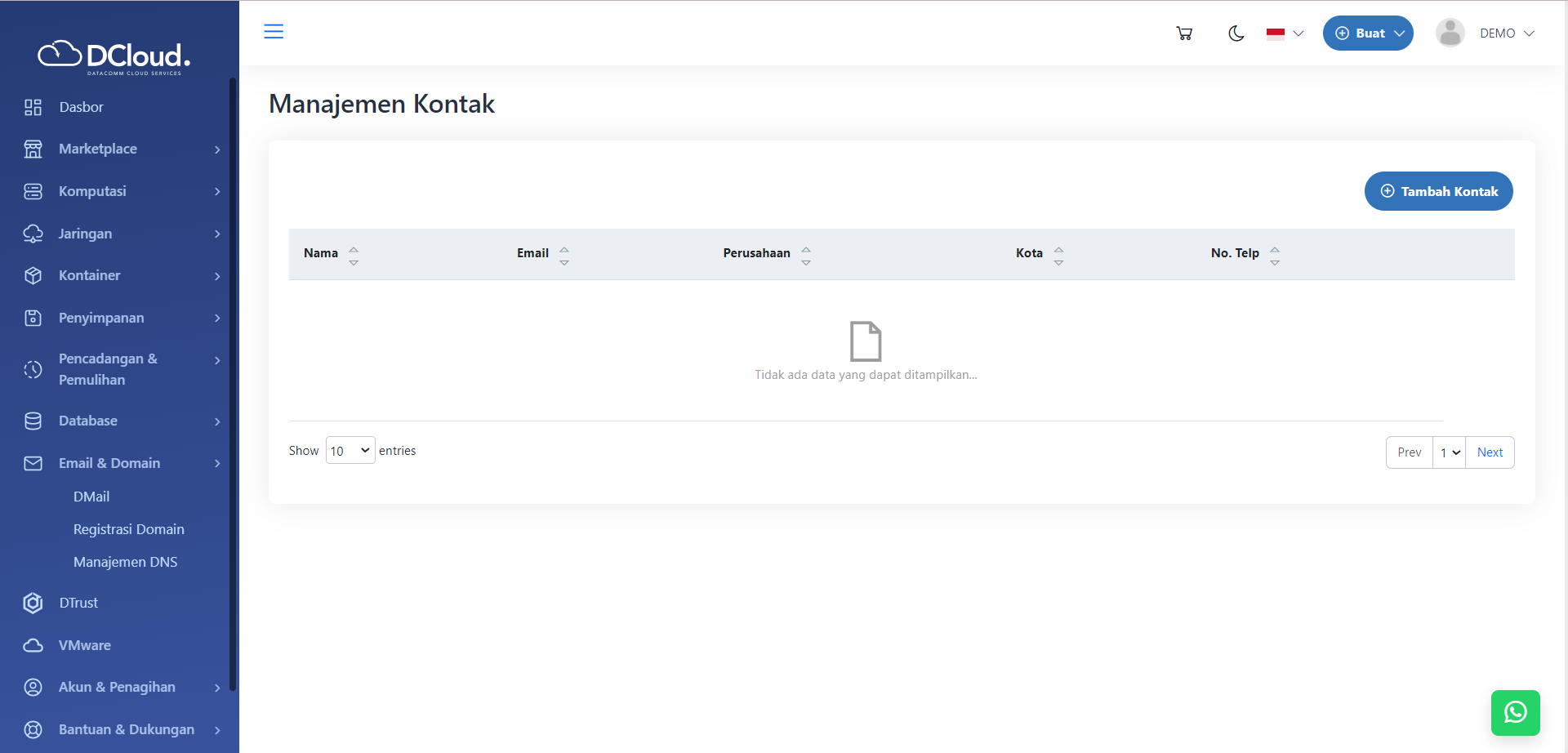Open Dasbor from the sidebar
Image resolution: width=1568 pixels, height=753 pixels.
81,107
